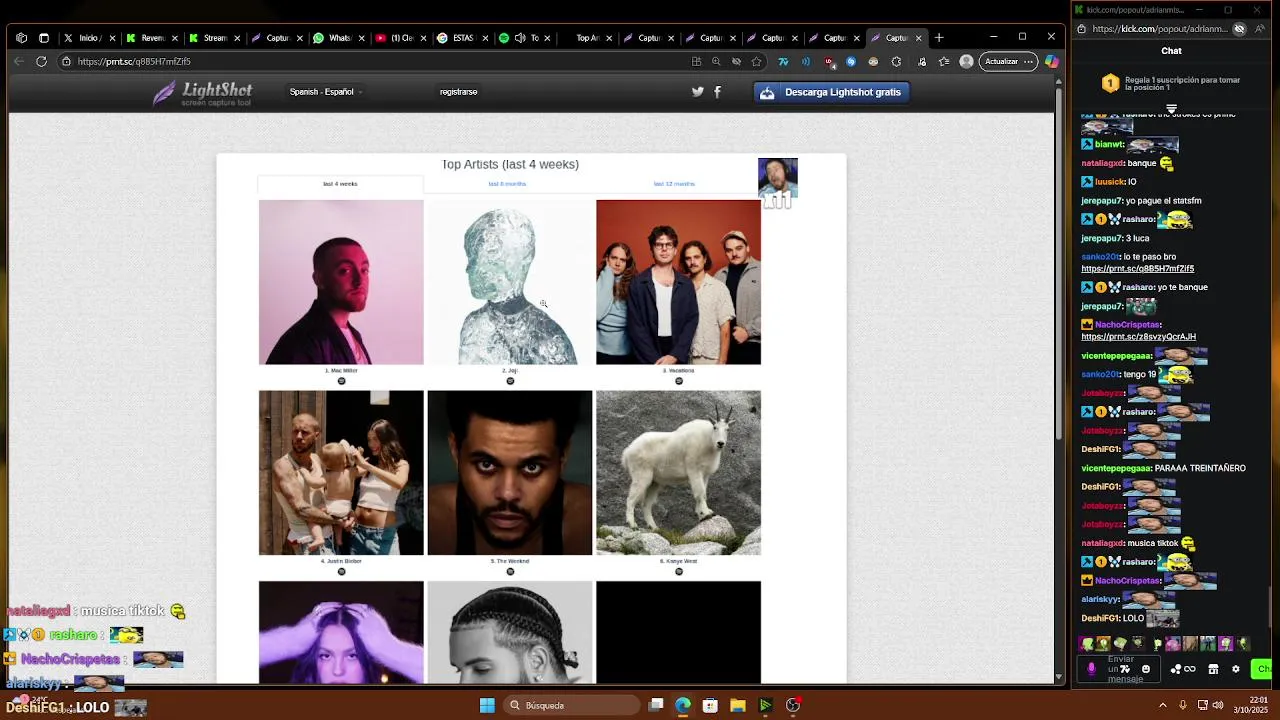Open NachoCrispetas's prnt.sc/z8svzyQcrAJH link in chat
Screen dimensions: 1280x720
pyautogui.click(x=1138, y=337)
